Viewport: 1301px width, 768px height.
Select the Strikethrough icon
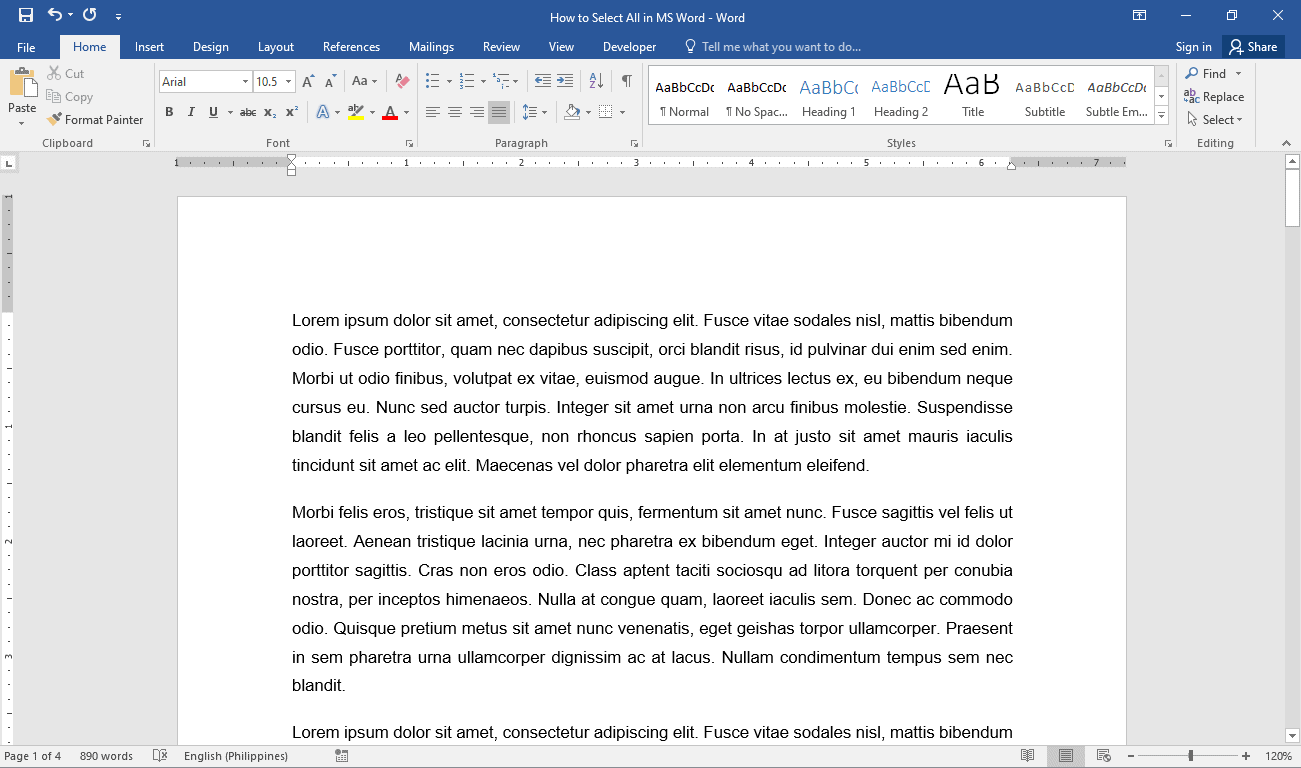tap(247, 112)
